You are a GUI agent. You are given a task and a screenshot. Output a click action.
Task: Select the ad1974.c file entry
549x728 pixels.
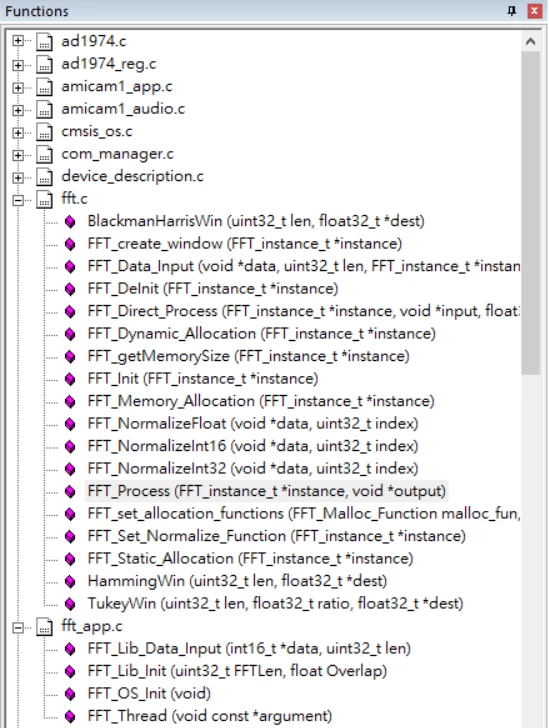tap(94, 41)
